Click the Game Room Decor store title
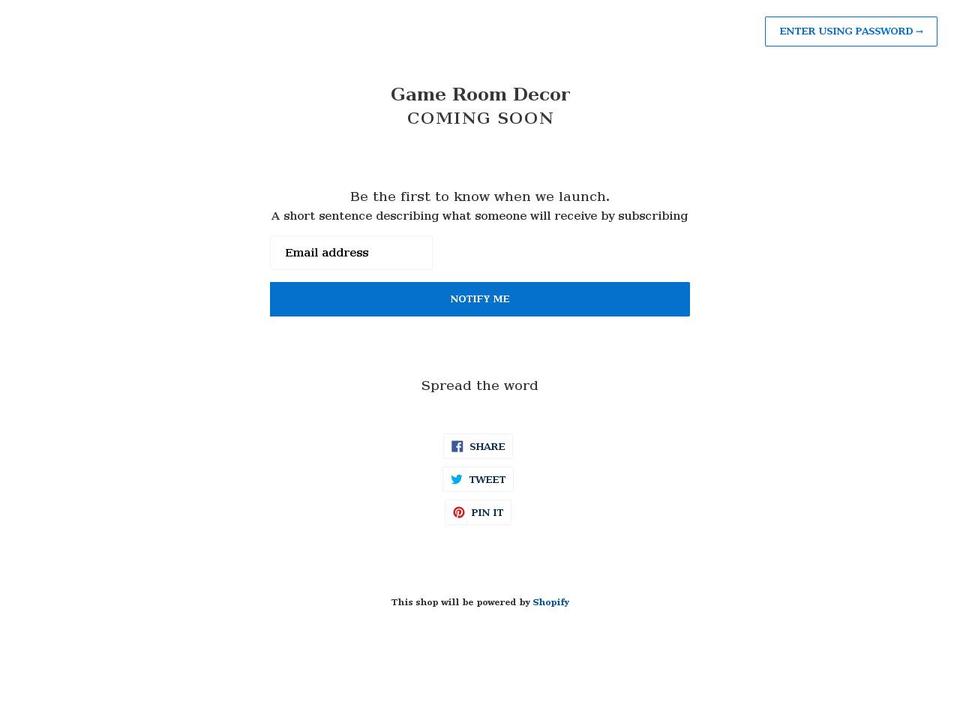 point(479,94)
